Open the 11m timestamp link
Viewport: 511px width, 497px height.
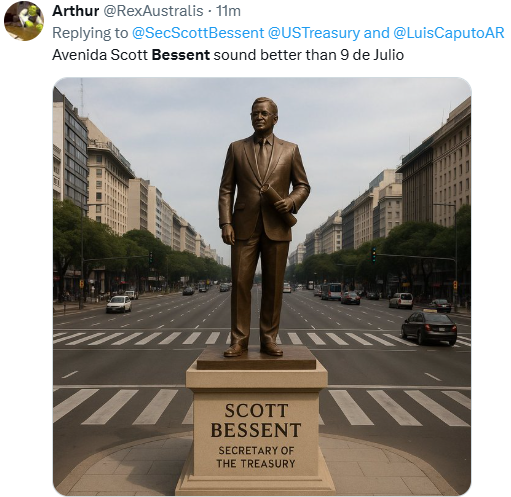pyautogui.click(x=228, y=11)
